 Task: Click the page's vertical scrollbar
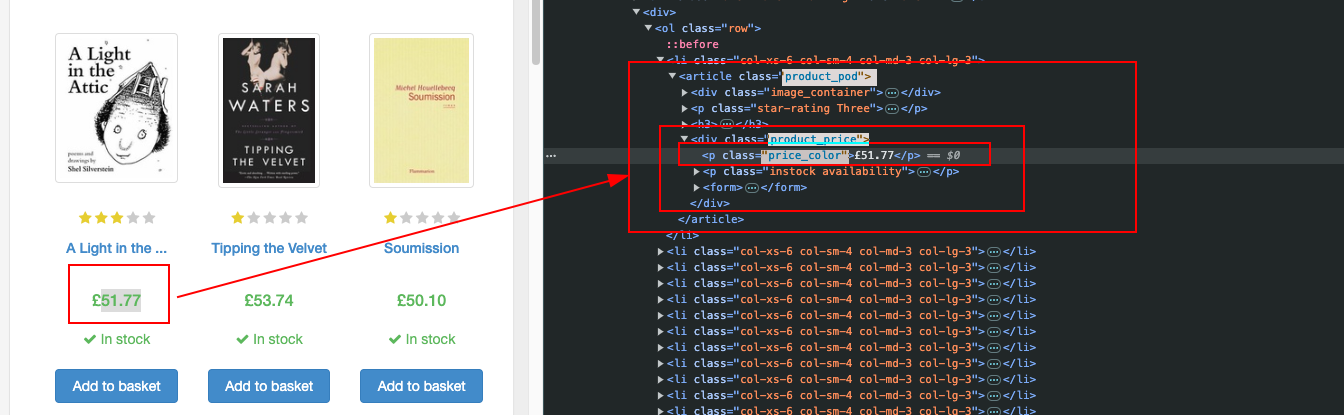(535, 30)
